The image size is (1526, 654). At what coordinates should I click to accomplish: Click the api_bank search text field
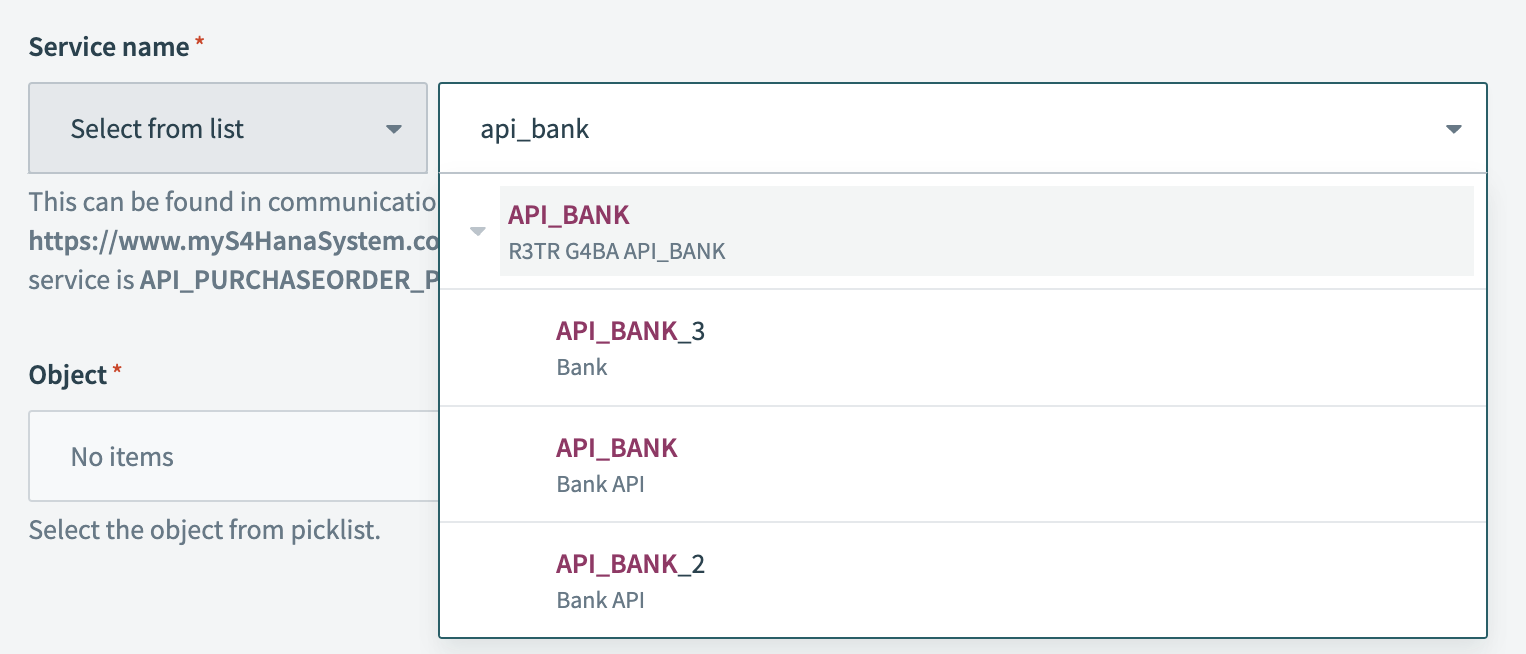click(900, 129)
